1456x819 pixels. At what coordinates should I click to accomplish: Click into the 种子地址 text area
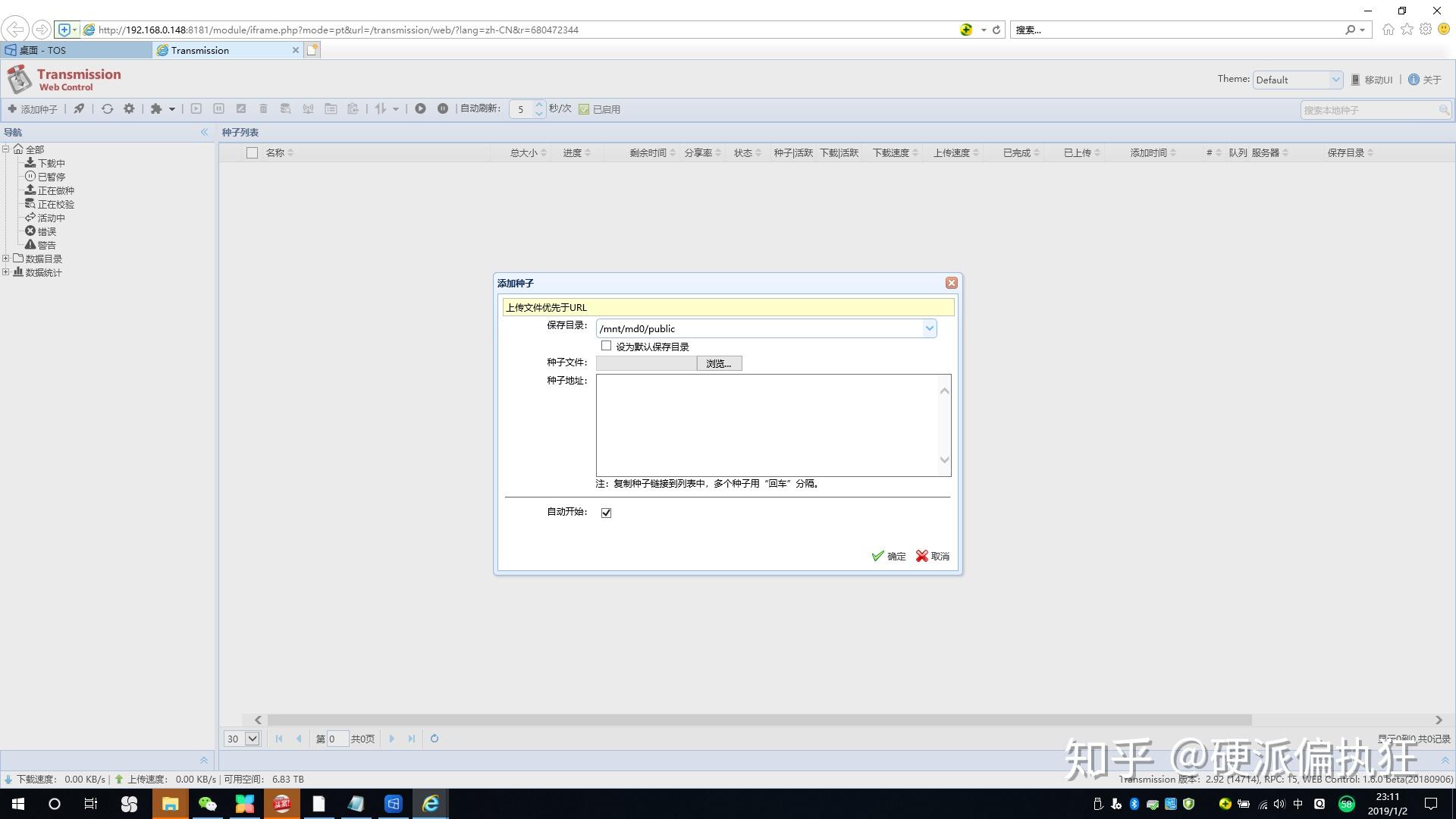pos(766,425)
